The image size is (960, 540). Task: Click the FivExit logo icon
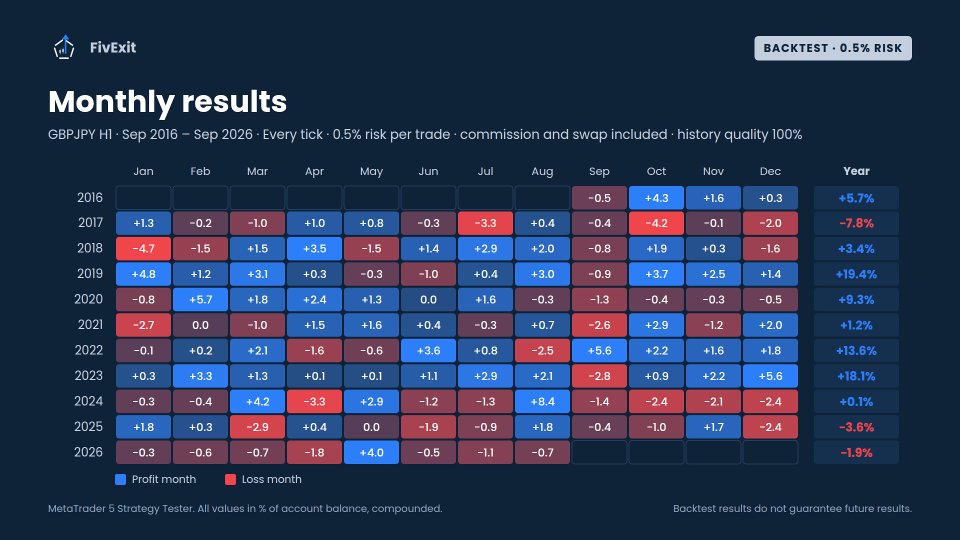click(x=64, y=47)
